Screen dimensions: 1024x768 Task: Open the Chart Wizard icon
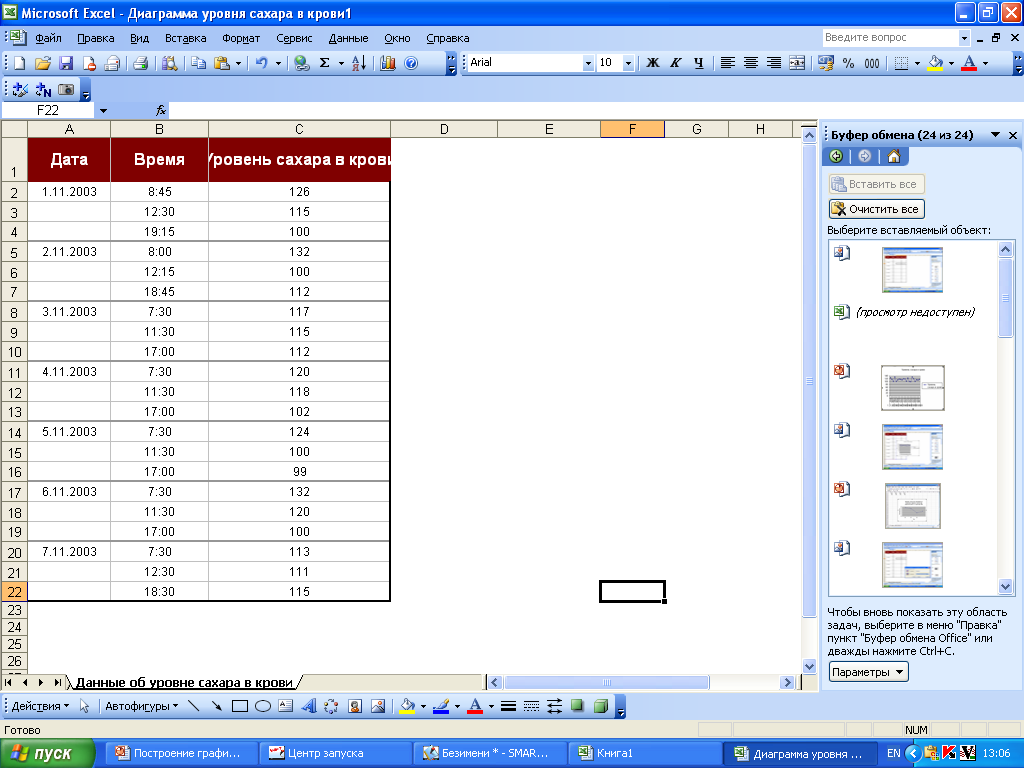coord(388,63)
